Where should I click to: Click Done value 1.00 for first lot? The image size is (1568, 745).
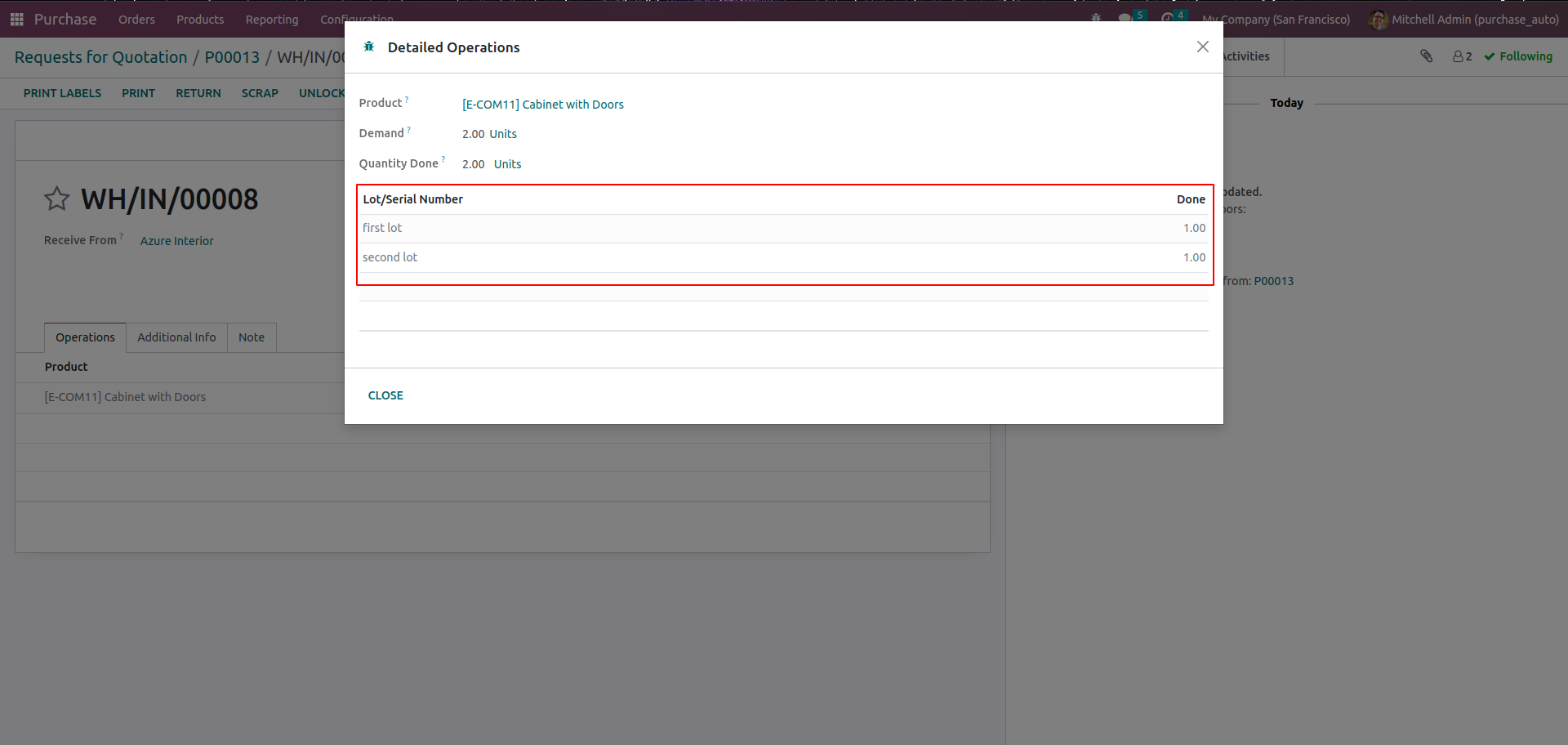pyautogui.click(x=1194, y=228)
